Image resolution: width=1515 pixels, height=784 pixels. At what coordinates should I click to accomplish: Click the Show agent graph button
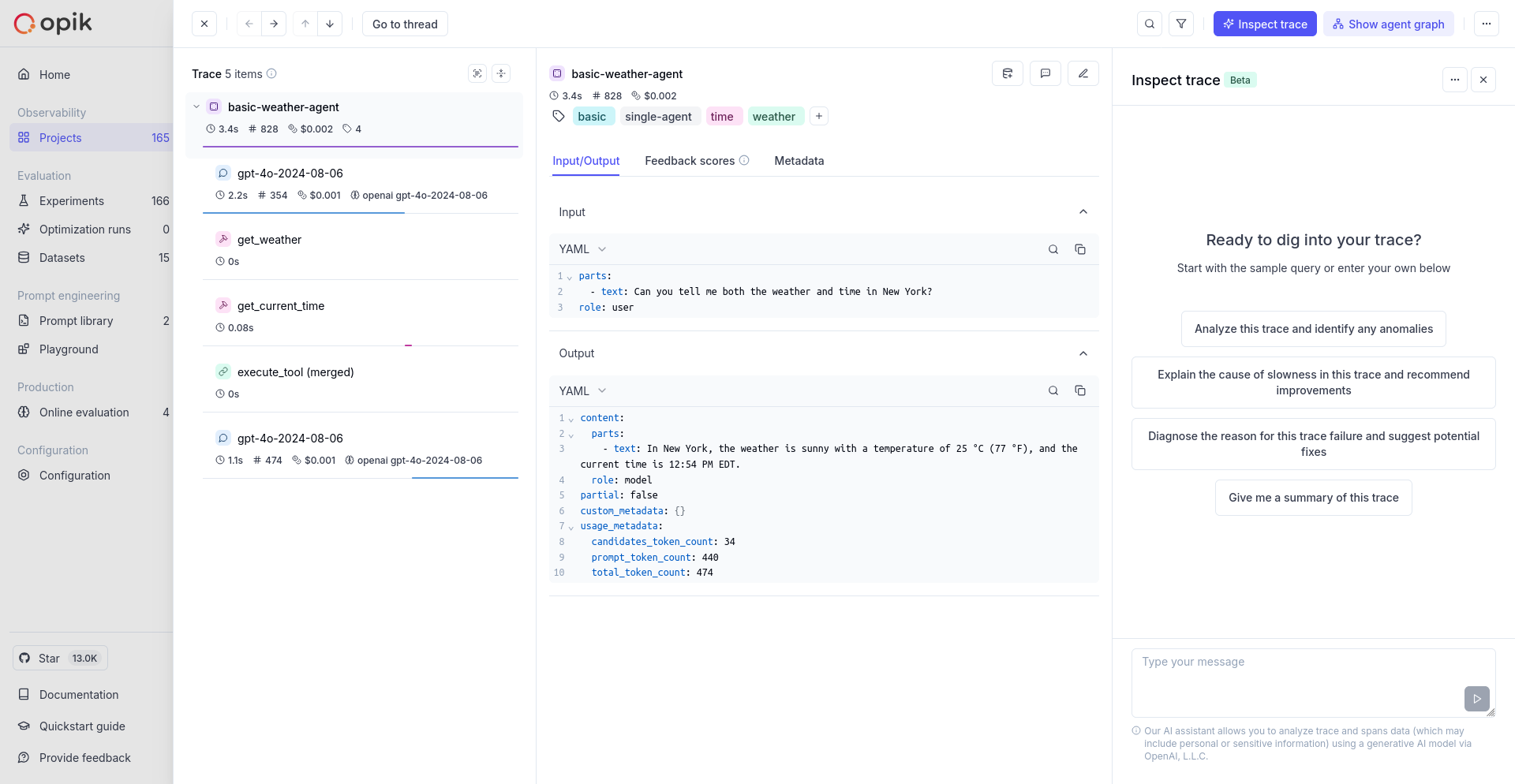point(1388,24)
